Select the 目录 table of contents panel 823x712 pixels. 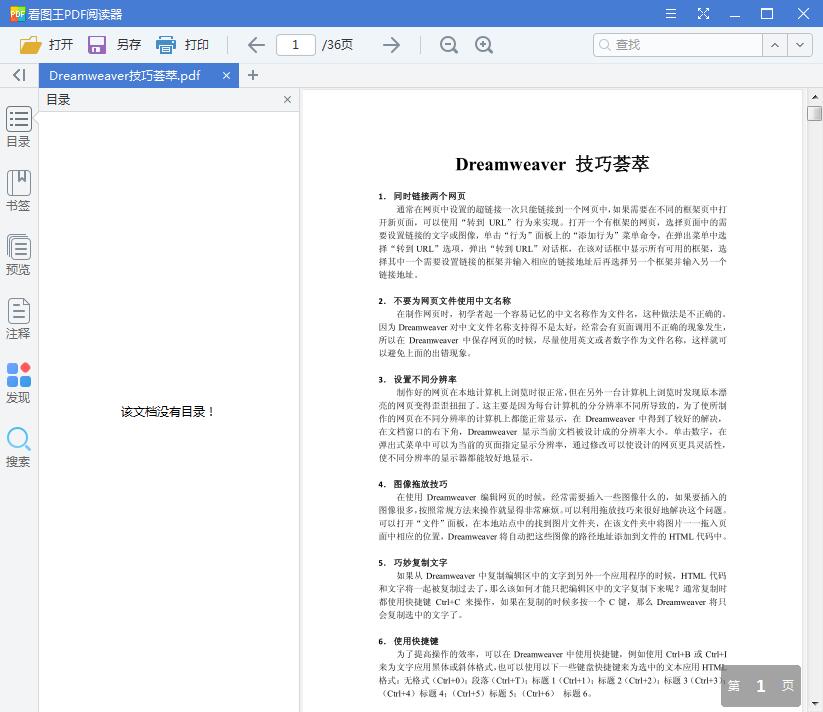click(18, 126)
